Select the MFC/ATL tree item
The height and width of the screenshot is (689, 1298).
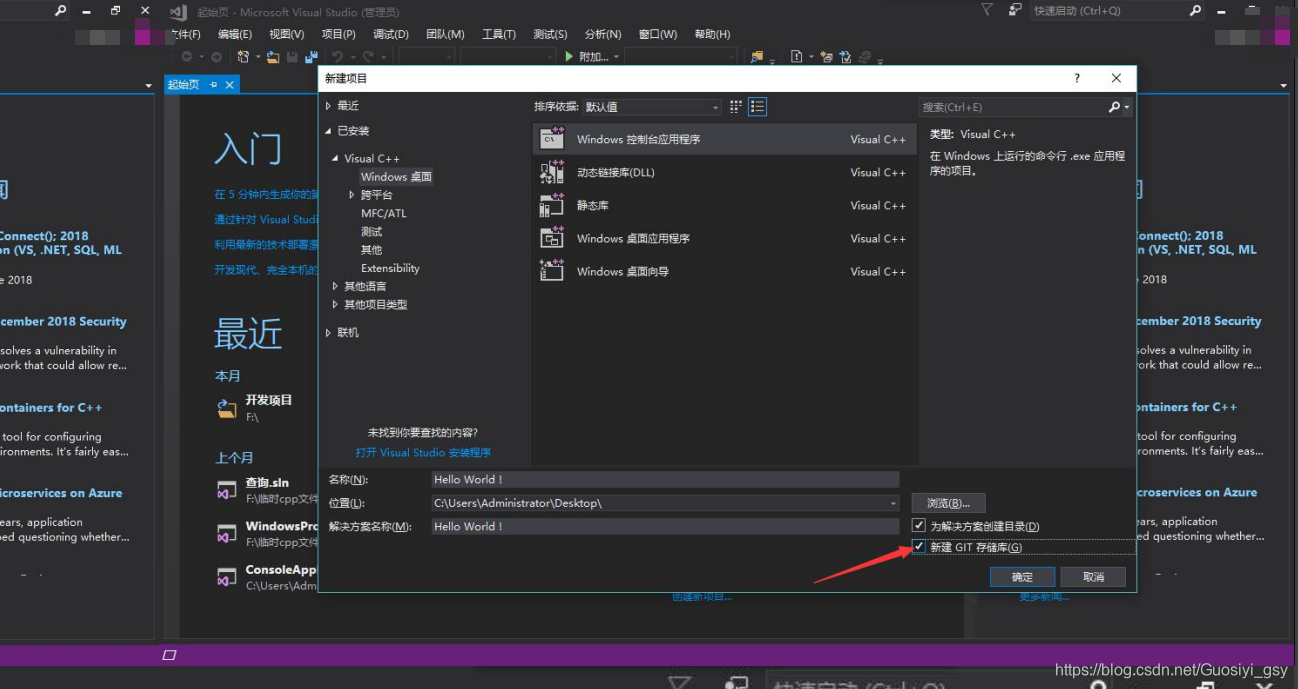coord(384,213)
